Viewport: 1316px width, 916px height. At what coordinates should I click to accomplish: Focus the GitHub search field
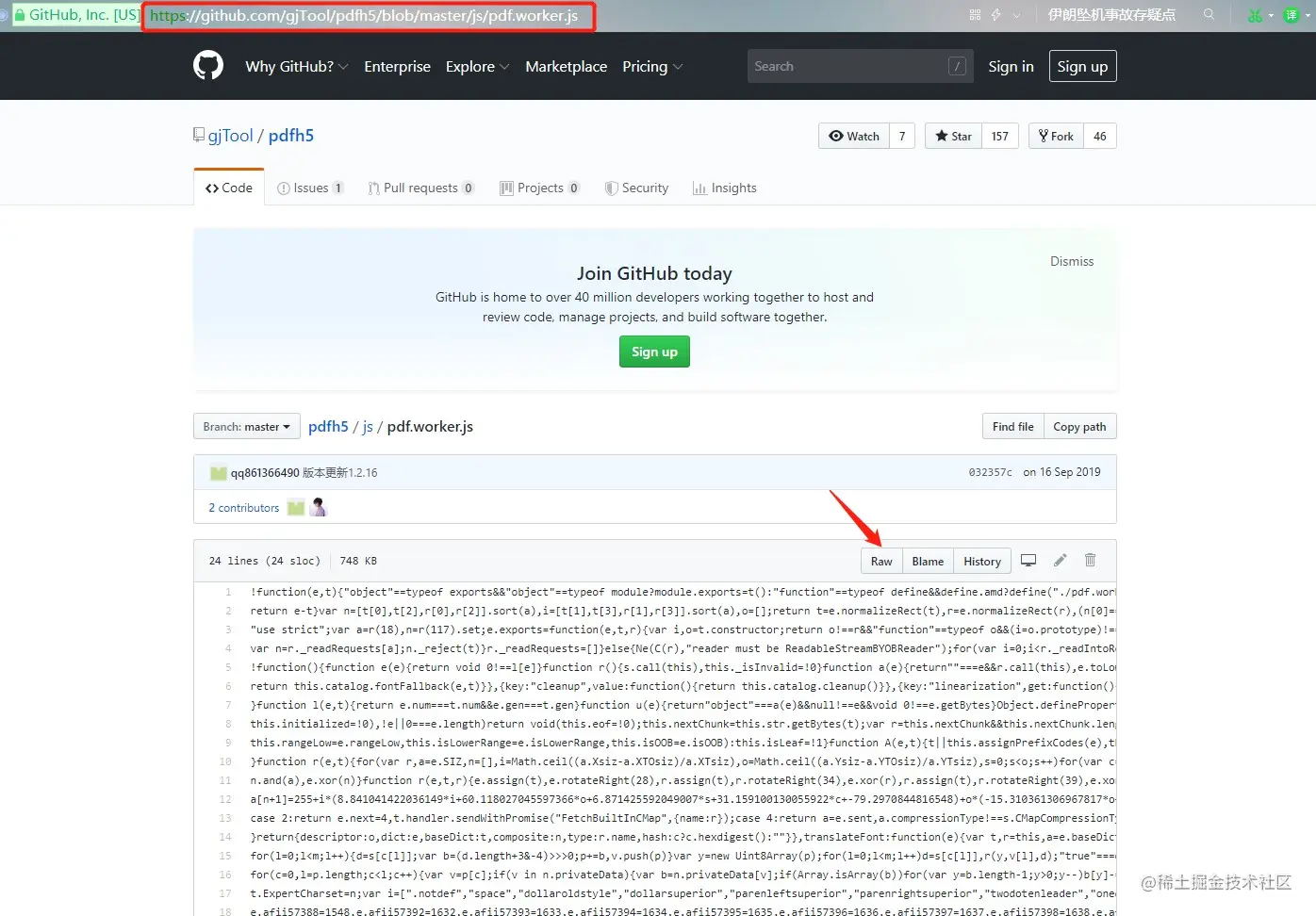pyautogui.click(x=859, y=66)
